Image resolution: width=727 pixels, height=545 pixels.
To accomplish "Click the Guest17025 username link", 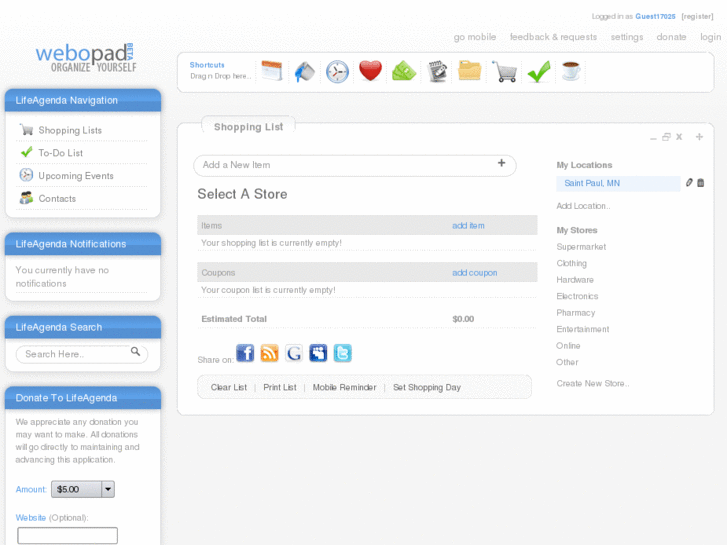I will [655, 16].
